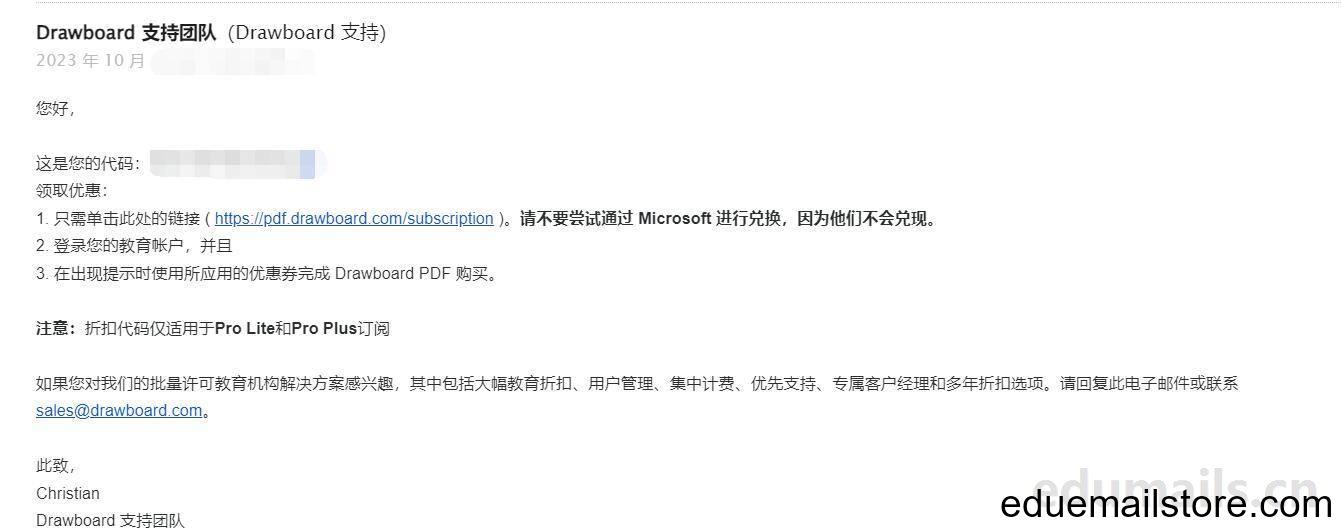The image size is (1341, 531).
Task: Click the 领取优惠 heading line
Action: [x=72, y=191]
